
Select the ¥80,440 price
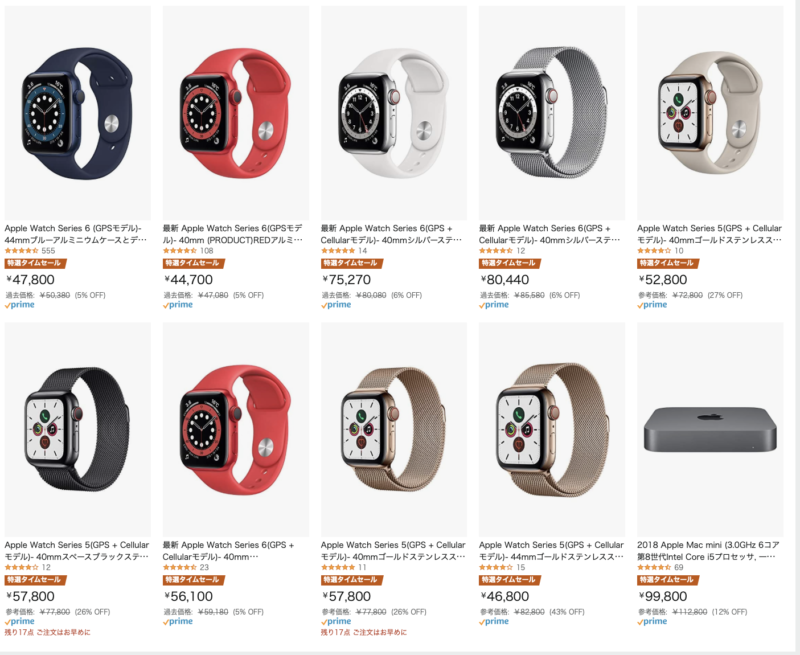coord(505,280)
